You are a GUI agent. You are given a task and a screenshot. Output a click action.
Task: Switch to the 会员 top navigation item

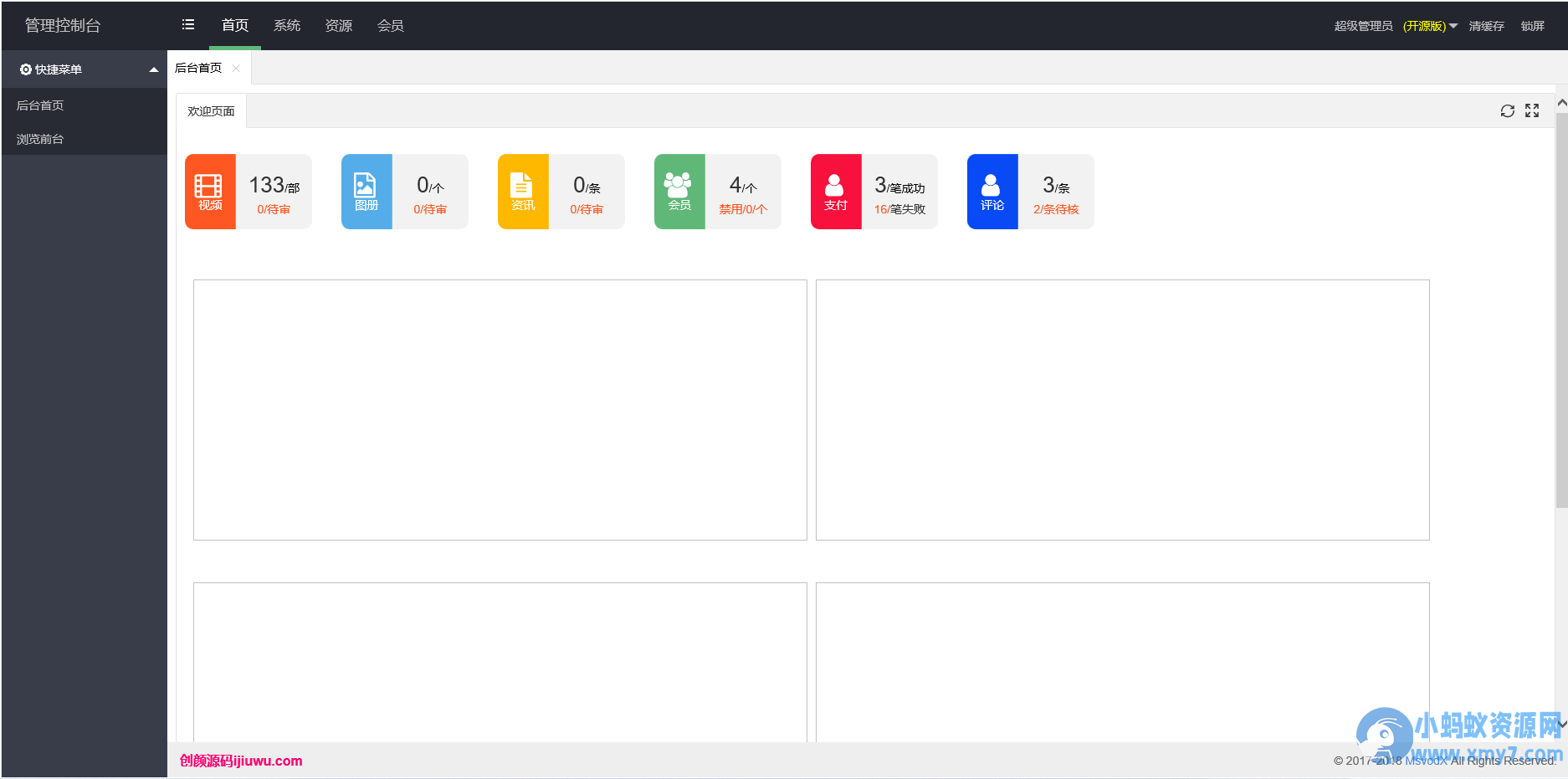(391, 26)
